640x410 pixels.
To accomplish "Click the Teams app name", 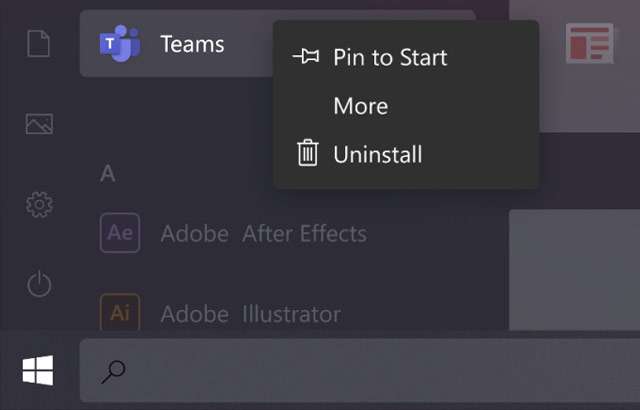I will [x=192, y=44].
